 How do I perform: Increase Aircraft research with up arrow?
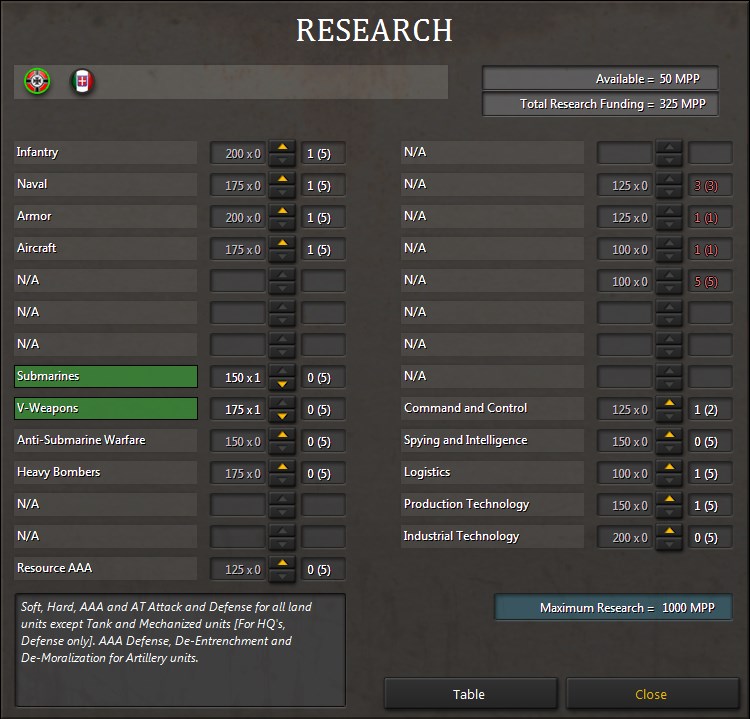pos(283,243)
